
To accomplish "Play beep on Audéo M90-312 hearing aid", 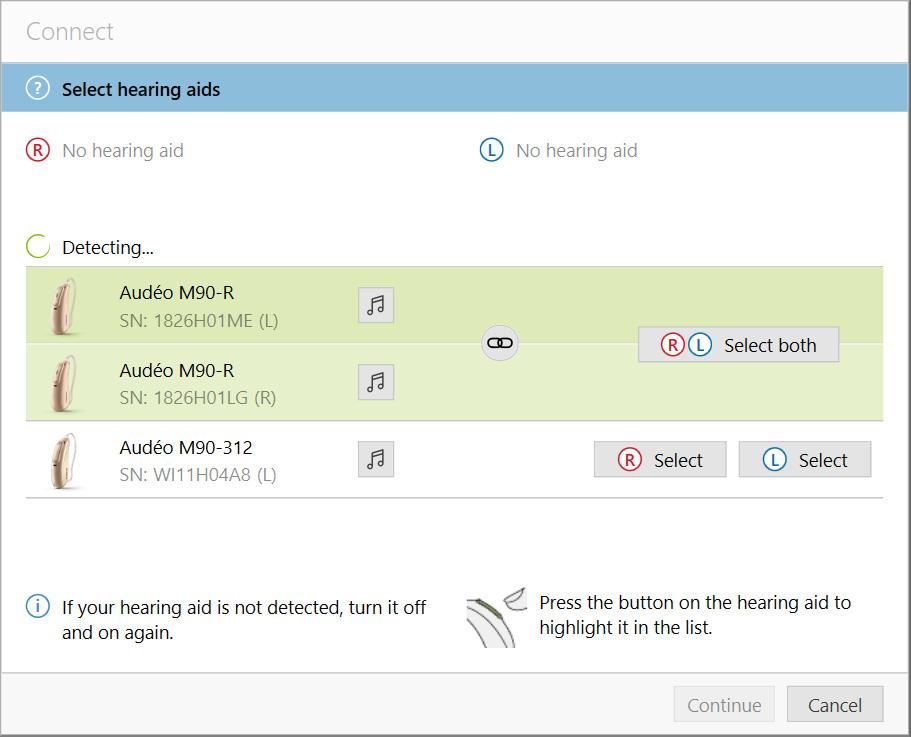I will [x=376, y=459].
